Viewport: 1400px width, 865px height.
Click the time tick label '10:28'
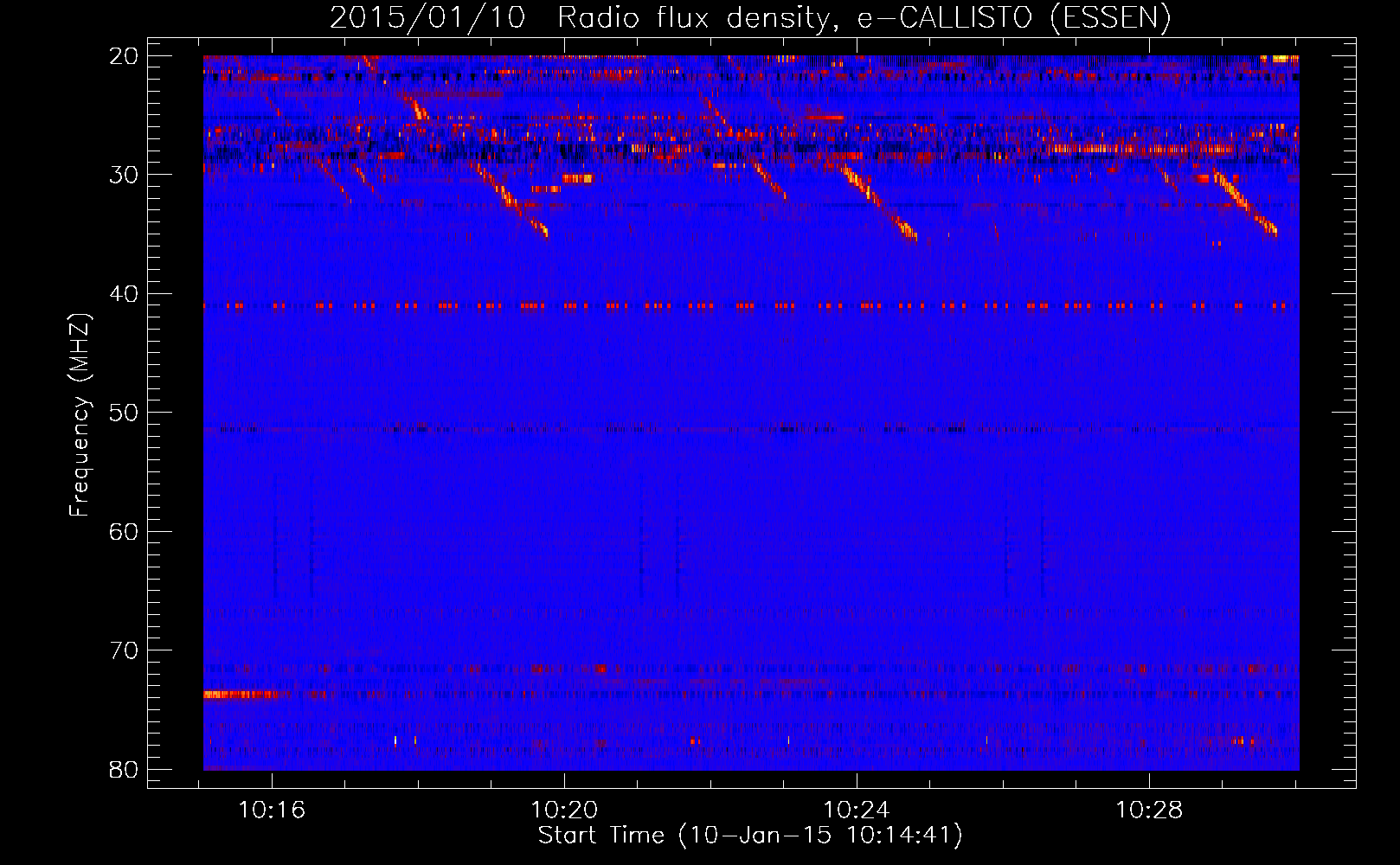point(1149,811)
